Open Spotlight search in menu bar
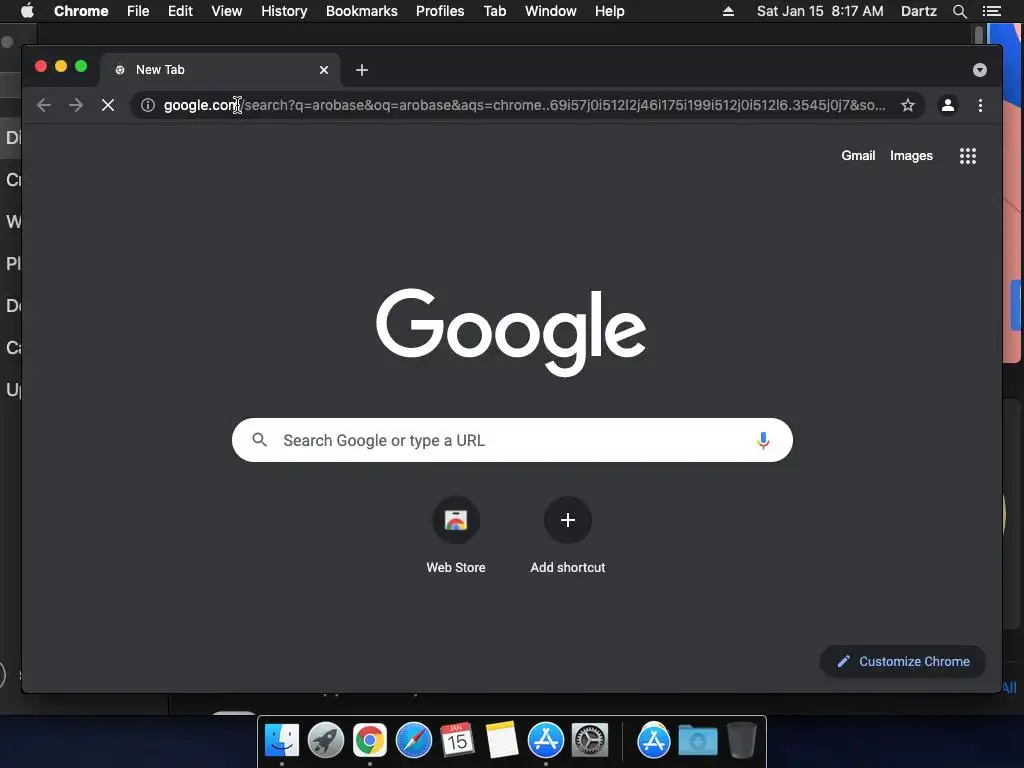Screen dimensions: 1024x768 (959, 11)
